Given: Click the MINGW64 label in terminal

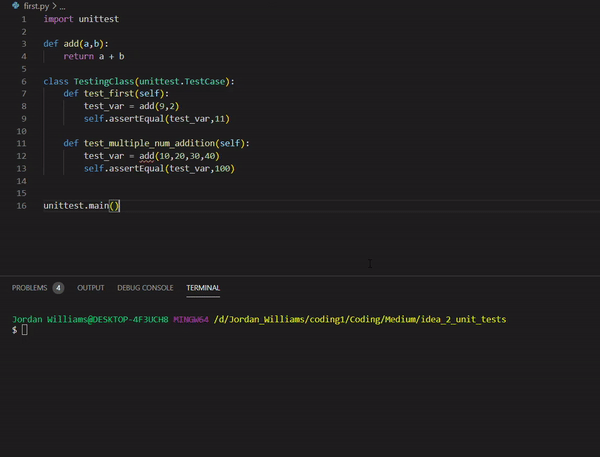Looking at the screenshot, I should pyautogui.click(x=191, y=319).
